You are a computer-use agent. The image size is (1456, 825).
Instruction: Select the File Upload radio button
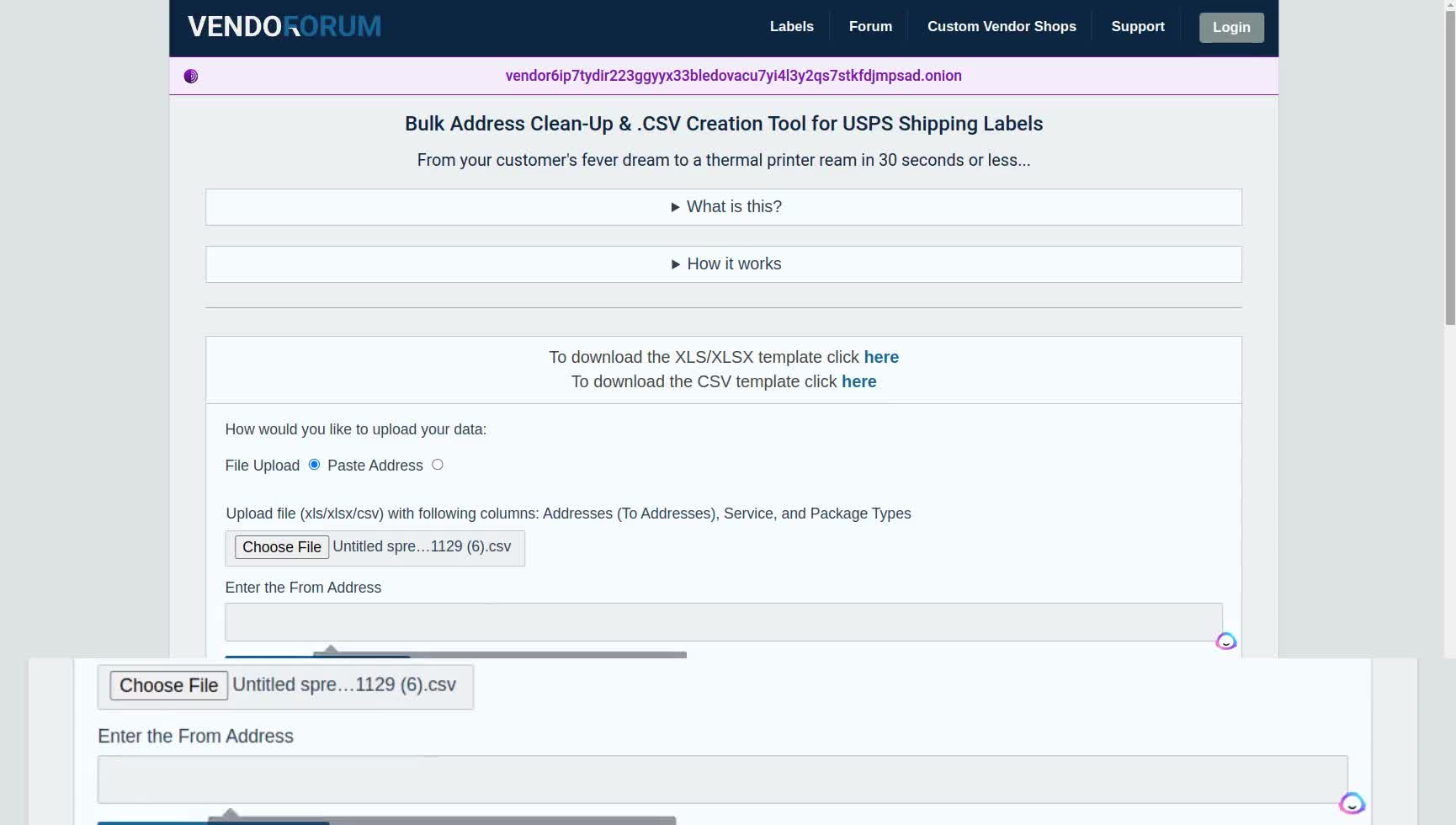click(x=314, y=465)
